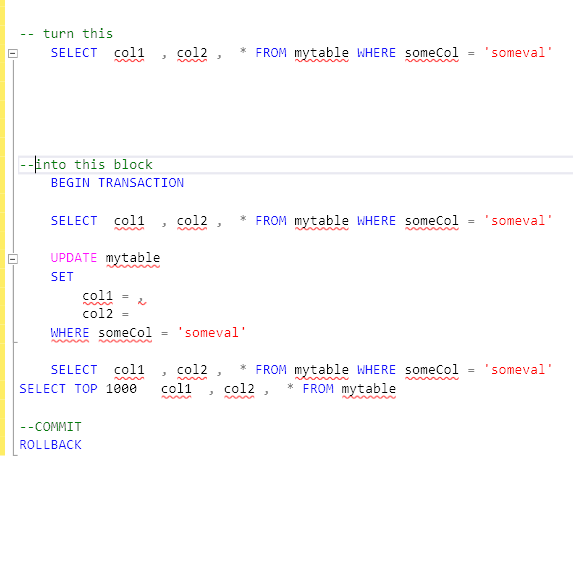Click the ROLLBACK statement
The image size is (573, 572).
pos(50,445)
